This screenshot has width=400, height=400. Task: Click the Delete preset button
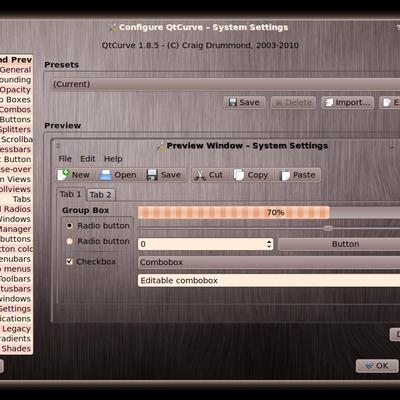[293, 102]
